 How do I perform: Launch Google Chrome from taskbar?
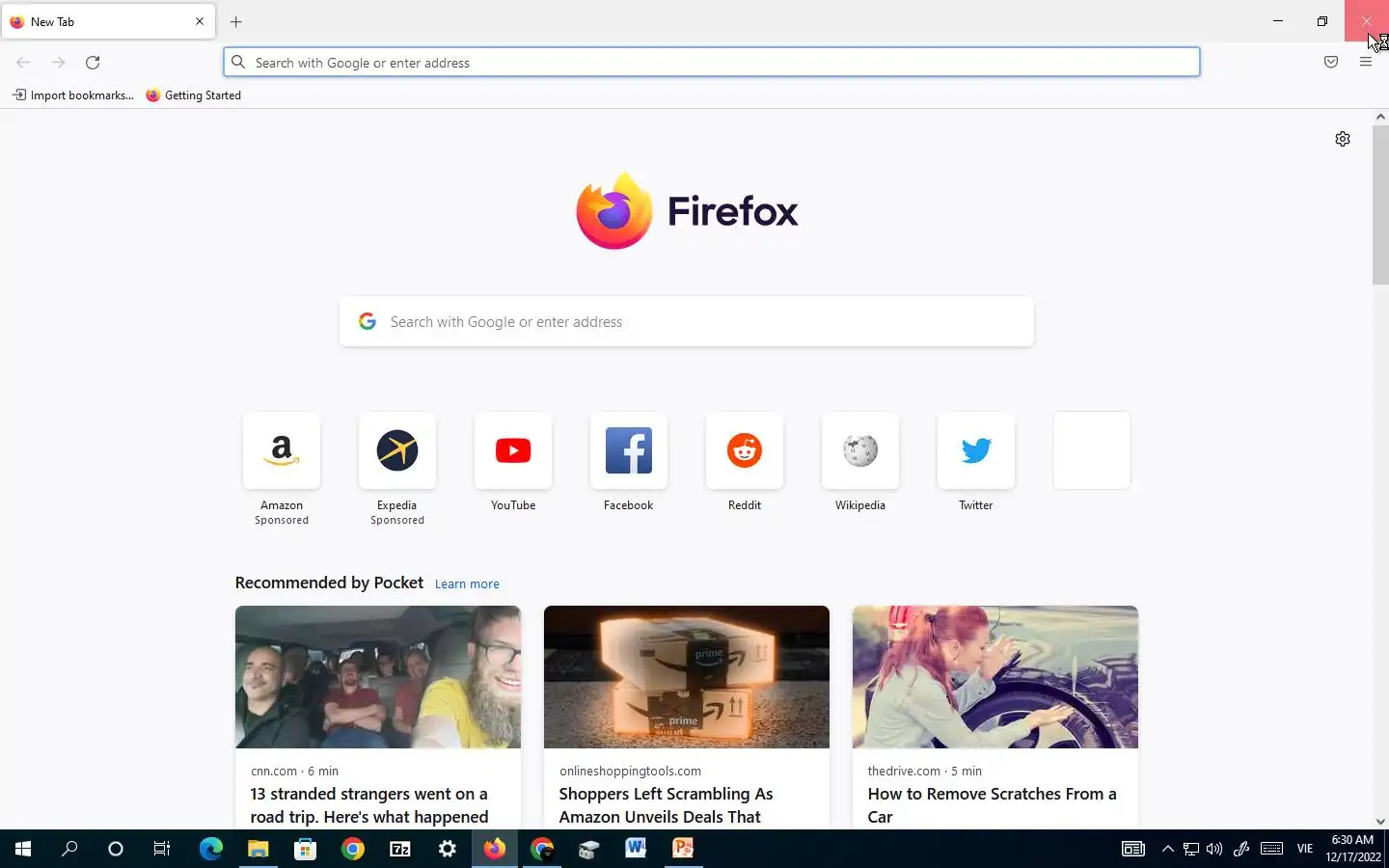tap(353, 849)
